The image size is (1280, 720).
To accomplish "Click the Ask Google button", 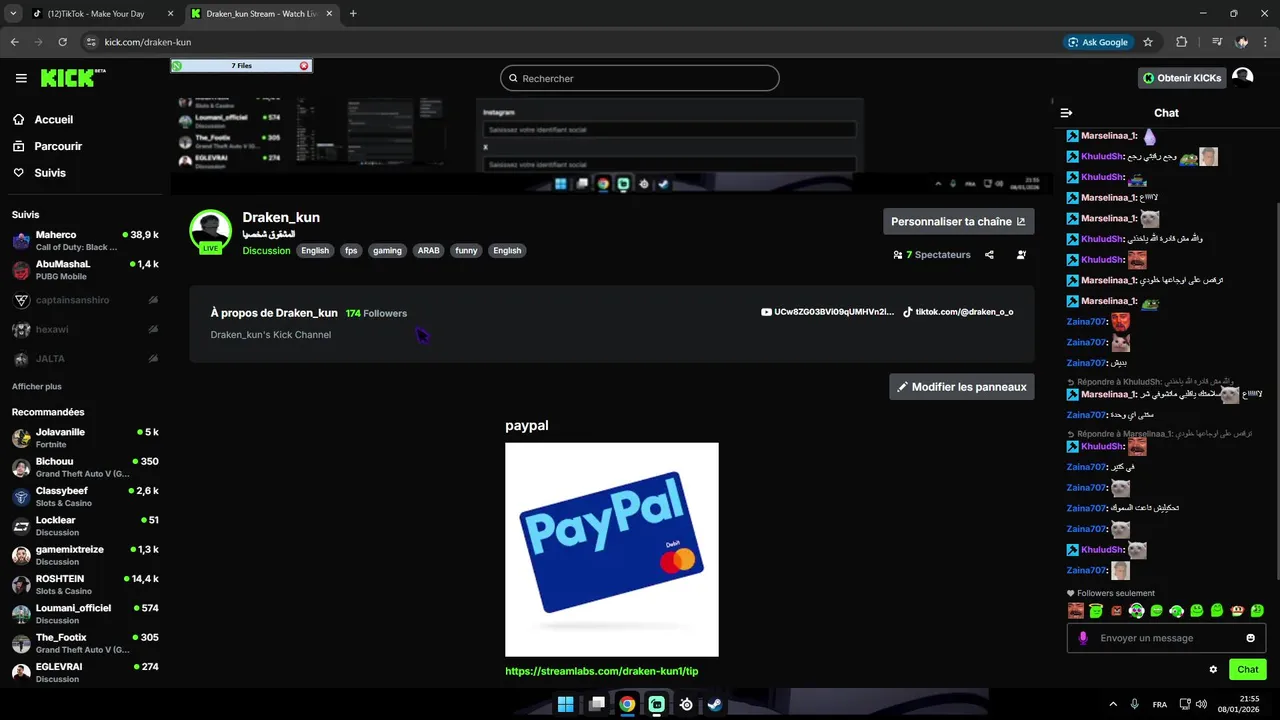I will point(1098,42).
